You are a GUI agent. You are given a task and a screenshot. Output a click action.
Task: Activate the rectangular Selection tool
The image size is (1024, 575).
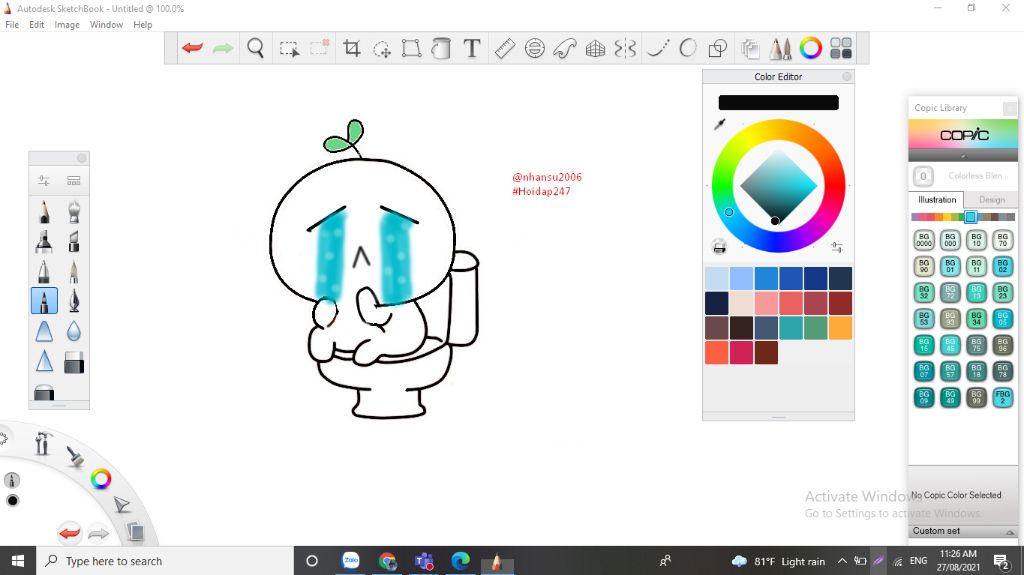point(289,48)
